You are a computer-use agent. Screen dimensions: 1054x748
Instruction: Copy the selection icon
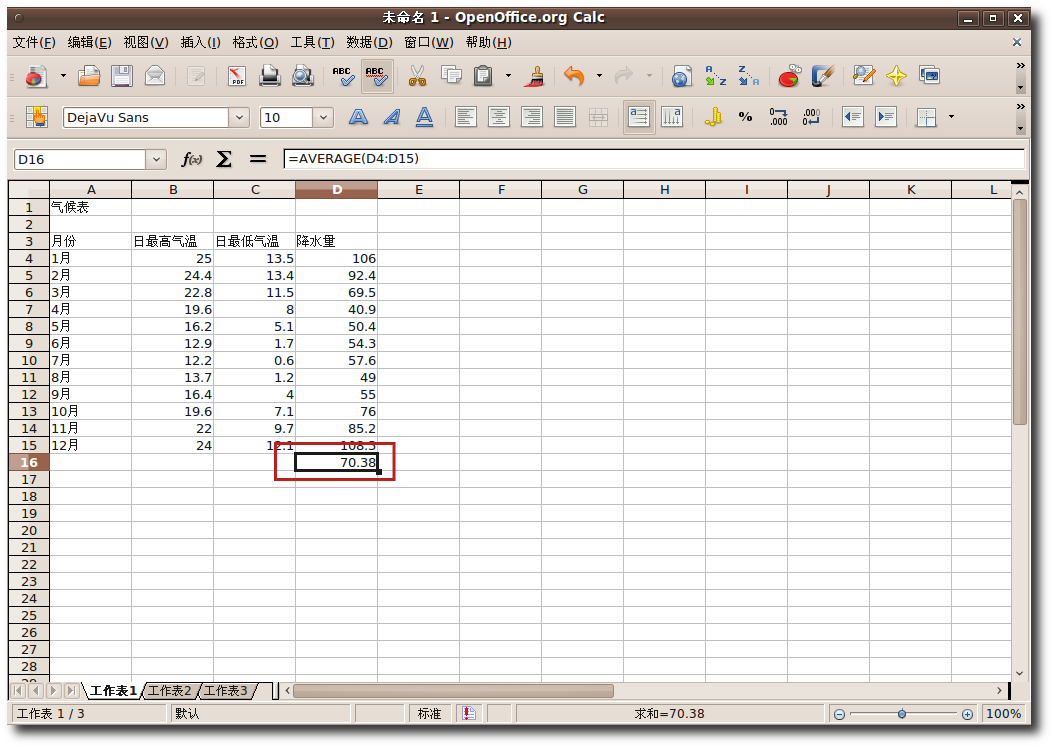tap(450, 77)
